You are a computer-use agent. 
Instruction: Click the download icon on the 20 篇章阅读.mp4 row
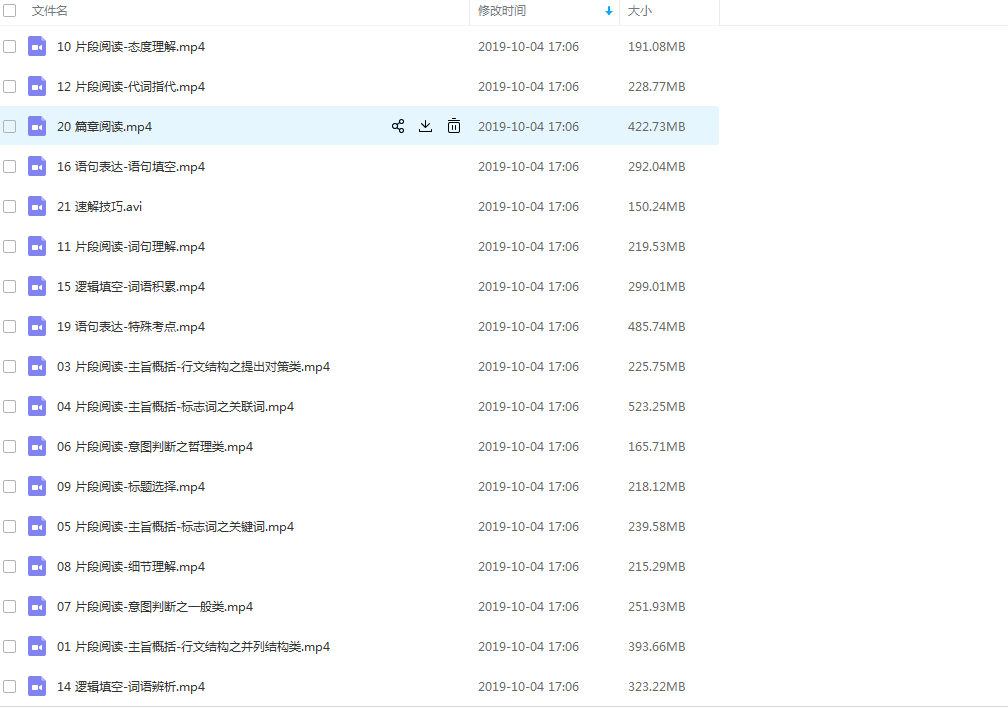point(426,126)
